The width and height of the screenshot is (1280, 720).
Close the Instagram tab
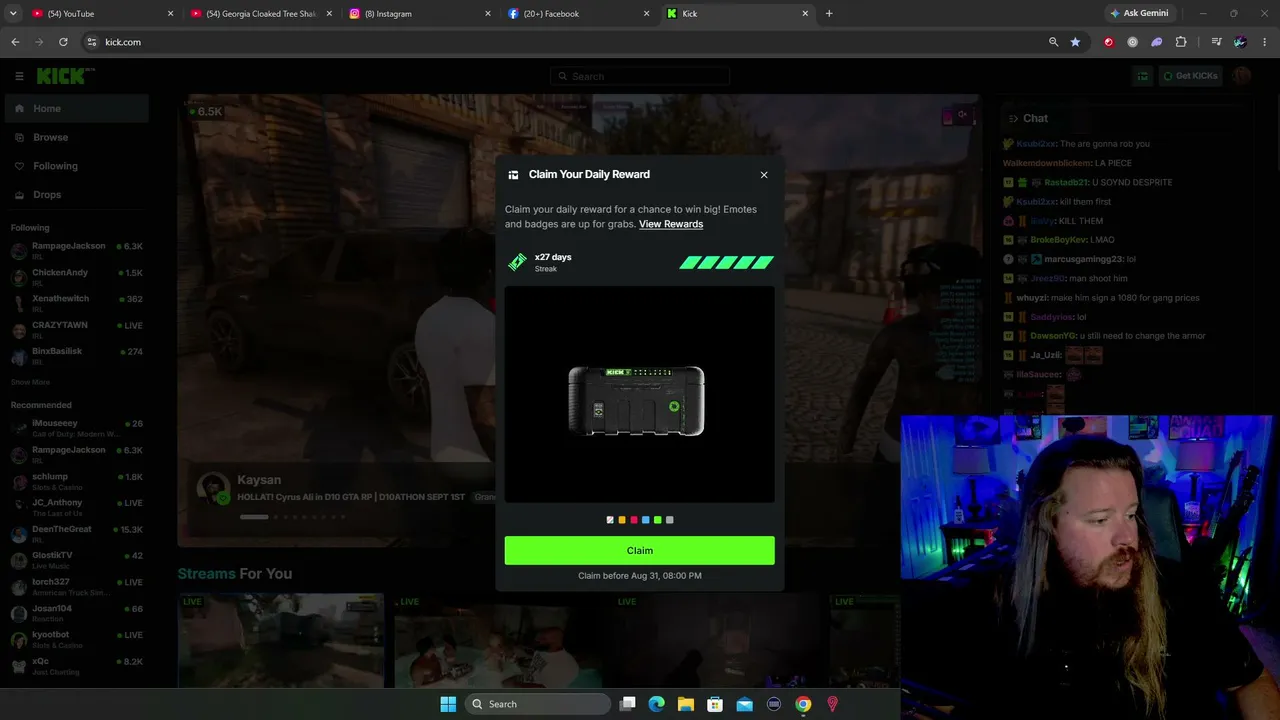coord(488,14)
